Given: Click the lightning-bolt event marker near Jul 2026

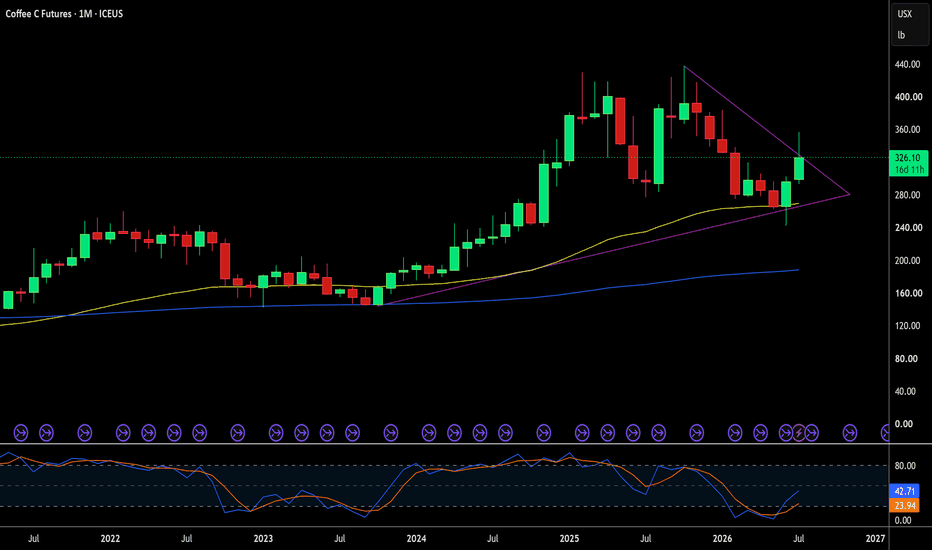Looking at the screenshot, I should click(799, 433).
